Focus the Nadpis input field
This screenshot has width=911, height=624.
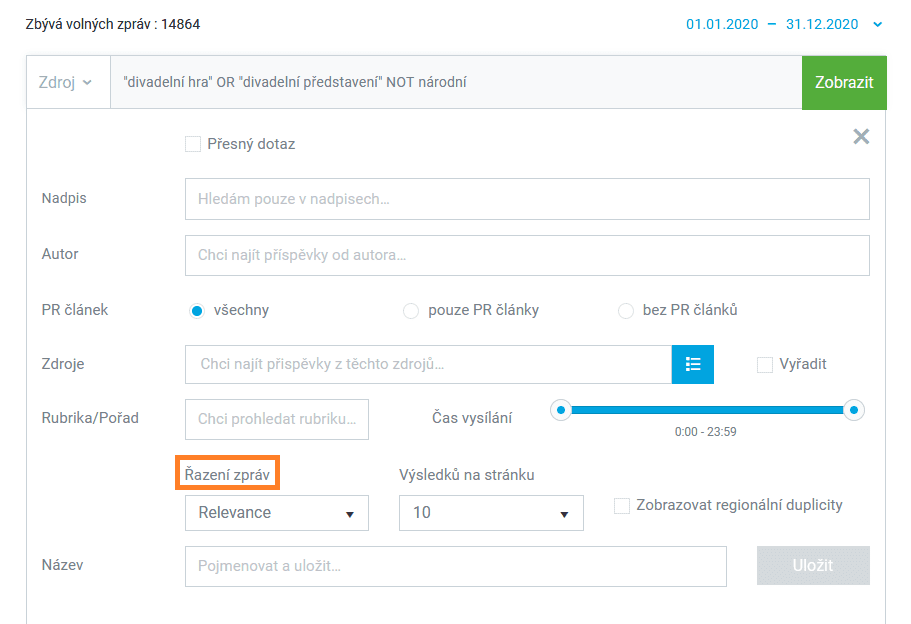(527, 199)
